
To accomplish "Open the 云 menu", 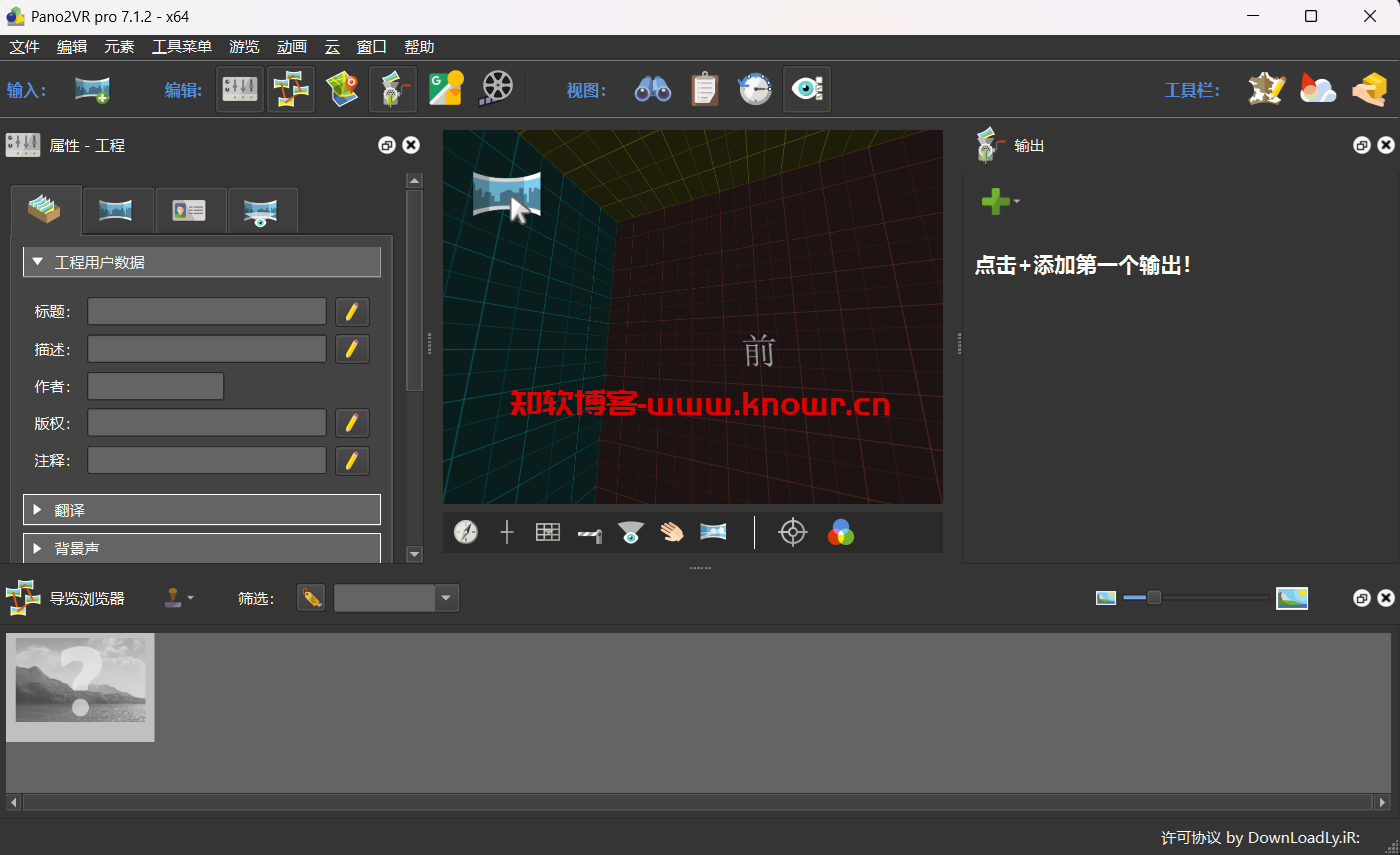I will point(332,47).
